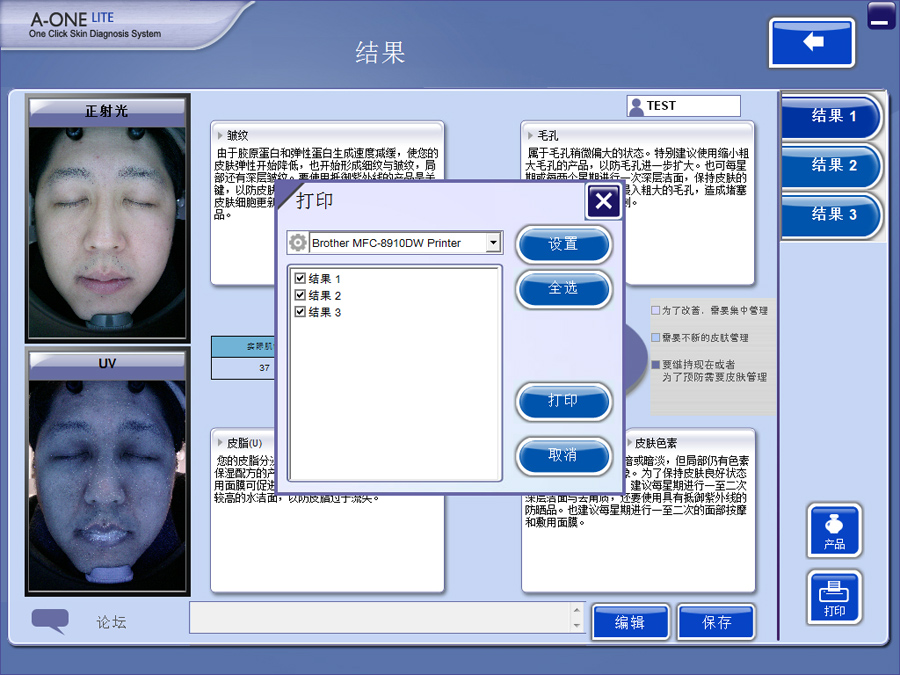Image resolution: width=900 pixels, height=675 pixels.
Task: Toggle the 结果 3 checkbox
Action: tap(300, 312)
